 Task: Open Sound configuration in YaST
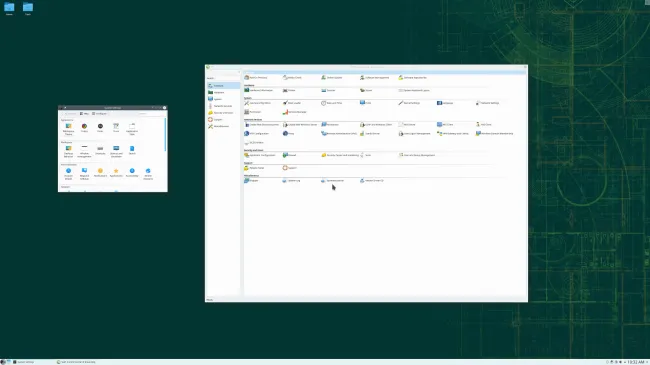click(366, 90)
